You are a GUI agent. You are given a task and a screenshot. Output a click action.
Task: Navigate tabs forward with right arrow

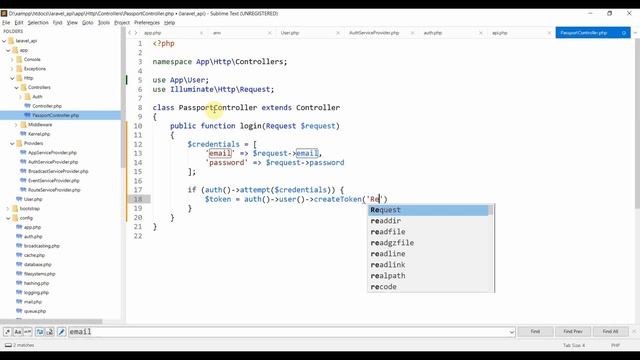click(x=136, y=33)
